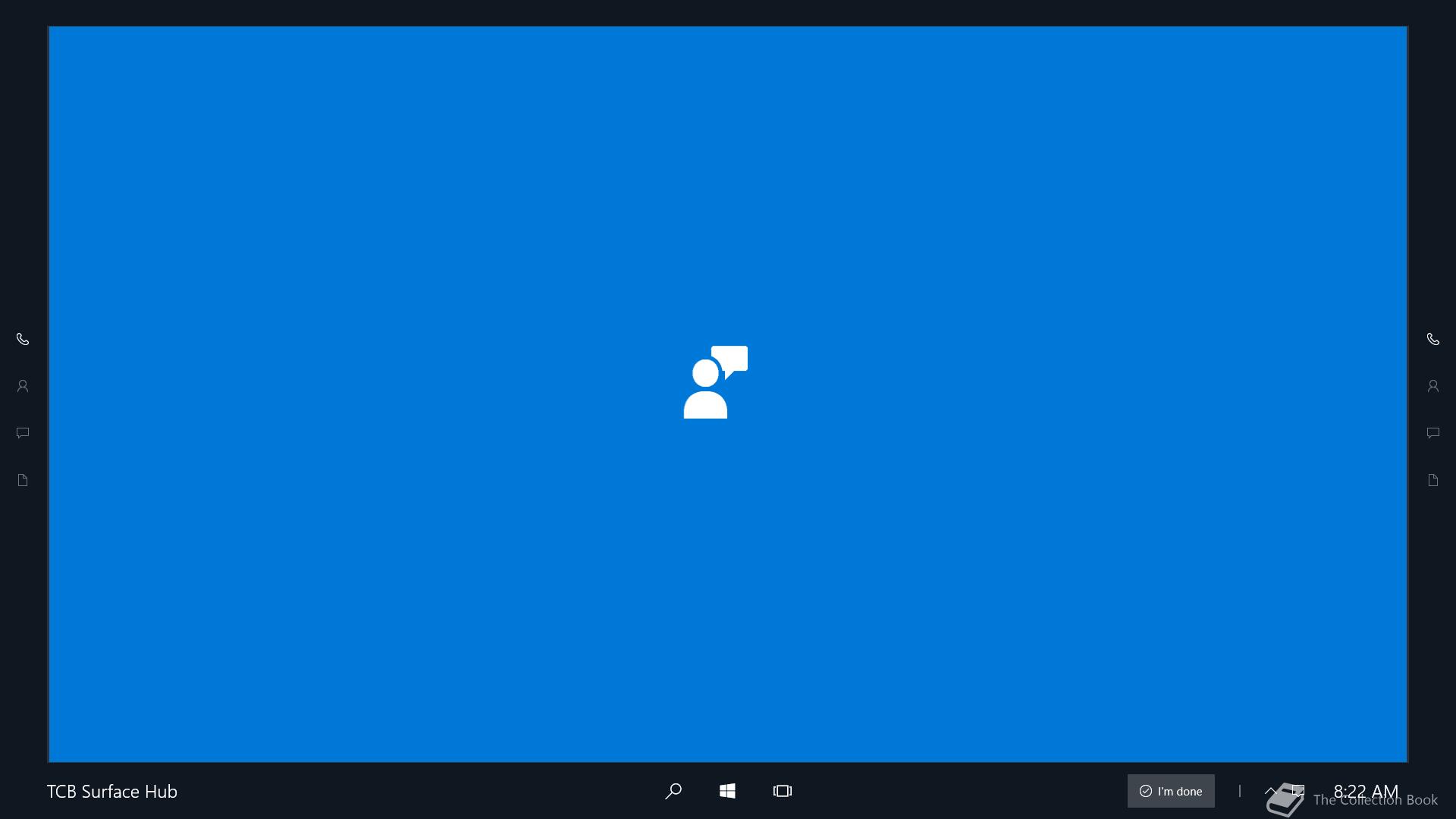Open the left-side chat message icon
Viewport: 1456px width, 819px height.
pos(23,433)
